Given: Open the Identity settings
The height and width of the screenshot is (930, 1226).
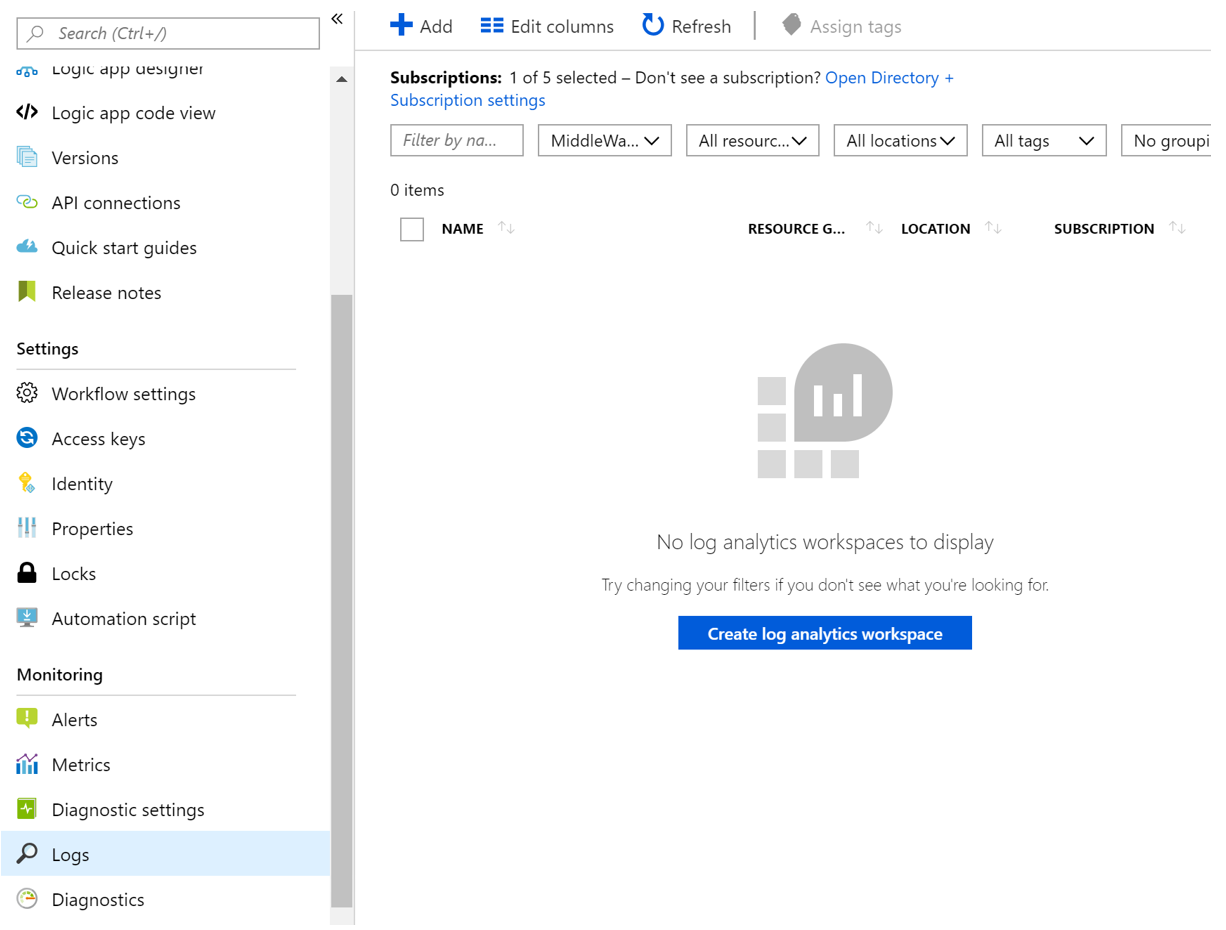Looking at the screenshot, I should tap(81, 483).
